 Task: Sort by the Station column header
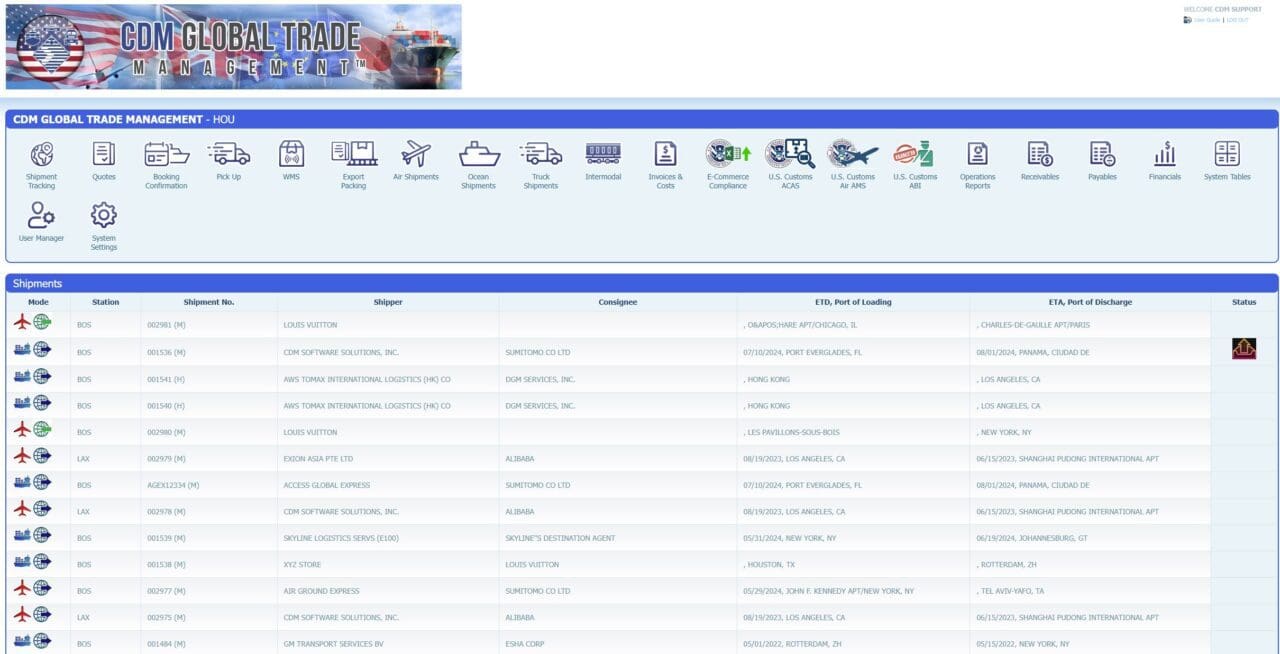coord(105,302)
